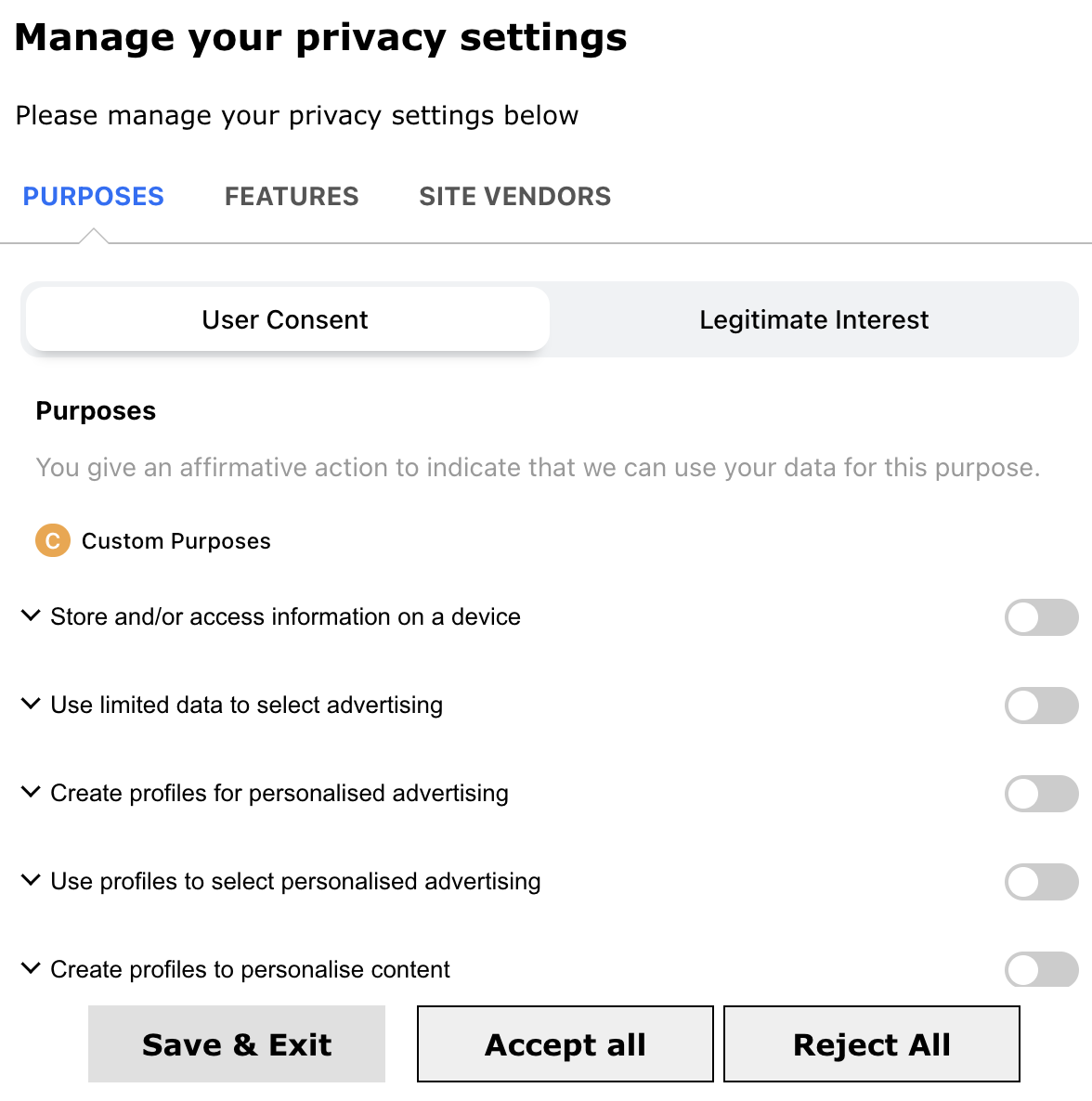The image size is (1092, 1101).
Task: Toggle Use limited data to select advertising
Action: 1041,706
